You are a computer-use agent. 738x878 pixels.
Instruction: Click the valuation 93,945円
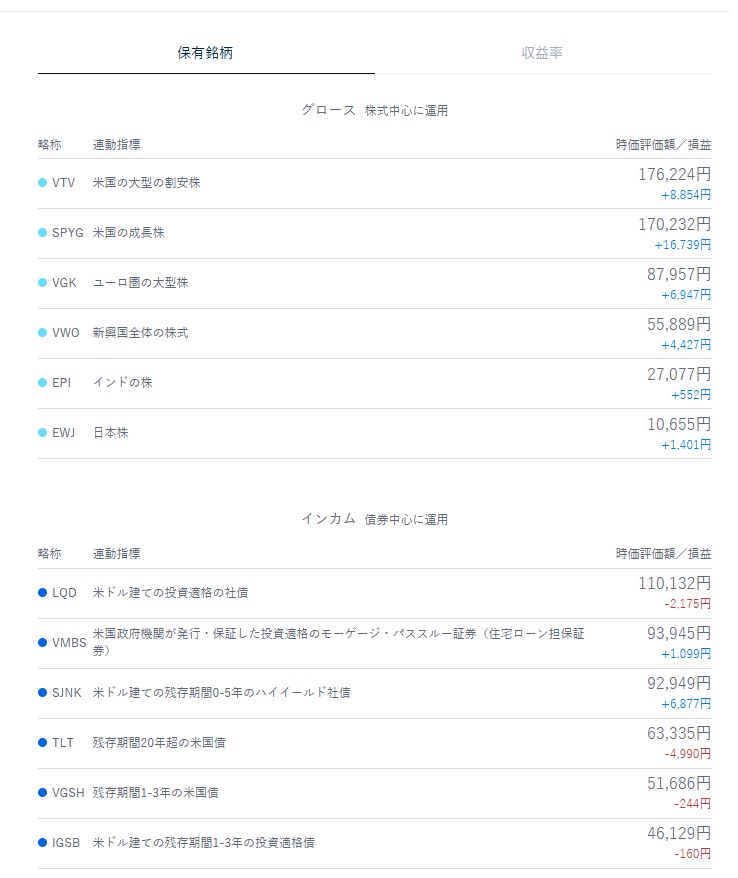click(679, 633)
